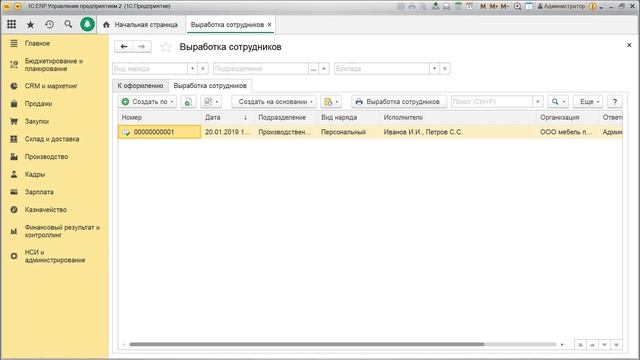Open the Создать по dropdown

[147, 102]
